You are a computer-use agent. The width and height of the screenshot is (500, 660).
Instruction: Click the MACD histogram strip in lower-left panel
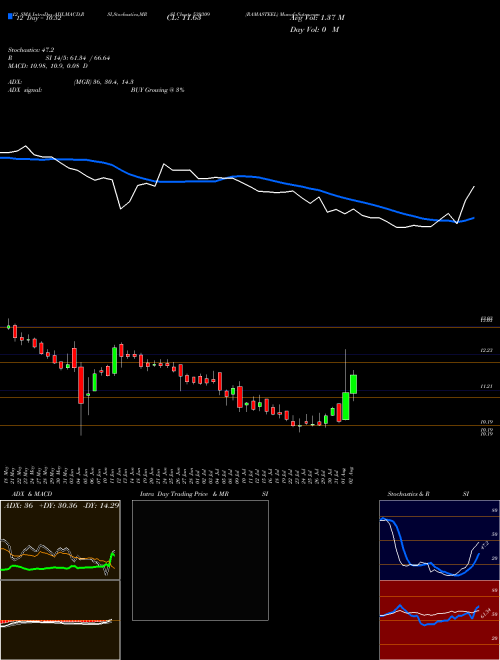coord(57,621)
